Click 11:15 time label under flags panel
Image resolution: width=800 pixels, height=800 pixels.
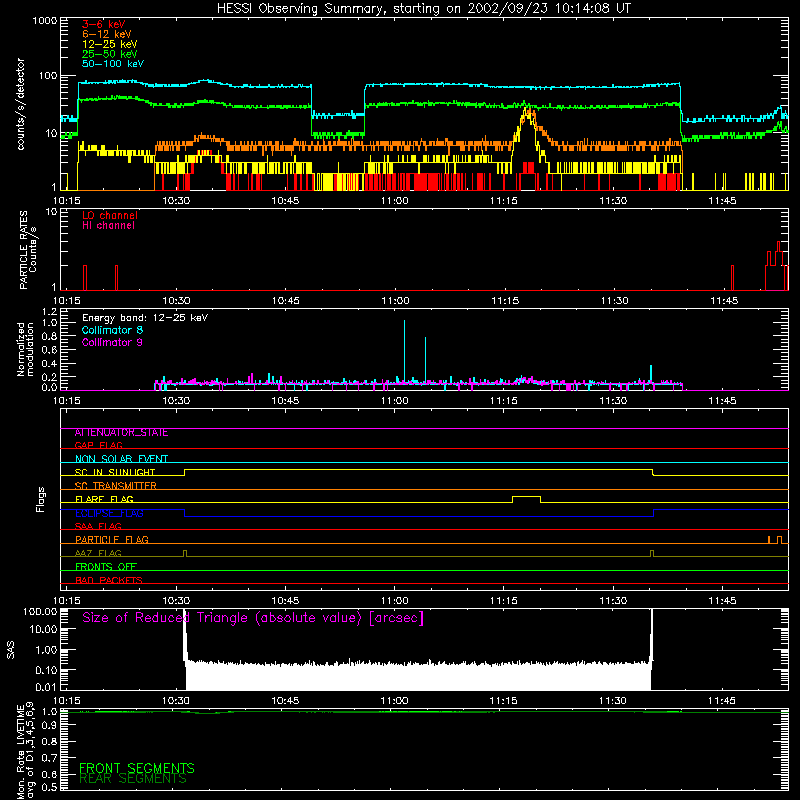(504, 601)
